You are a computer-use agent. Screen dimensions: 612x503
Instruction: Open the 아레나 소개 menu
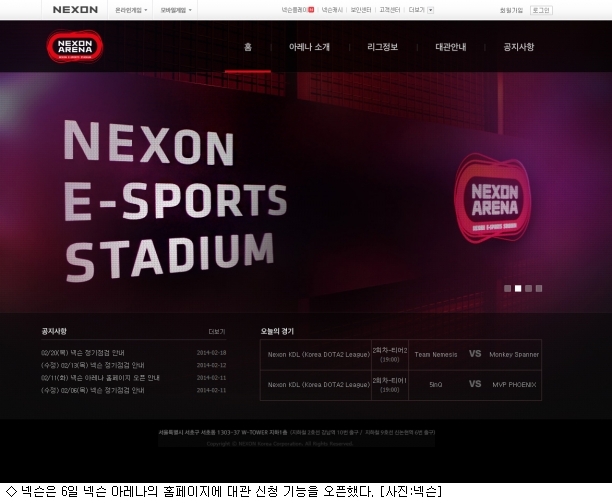point(309,47)
